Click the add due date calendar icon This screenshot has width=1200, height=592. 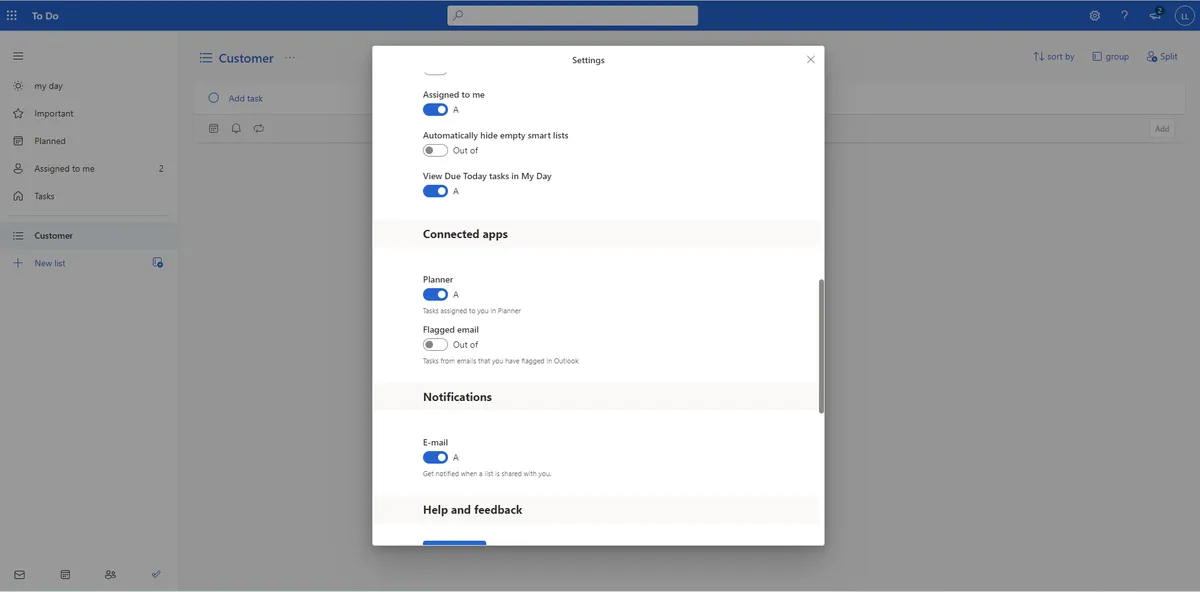(213, 128)
